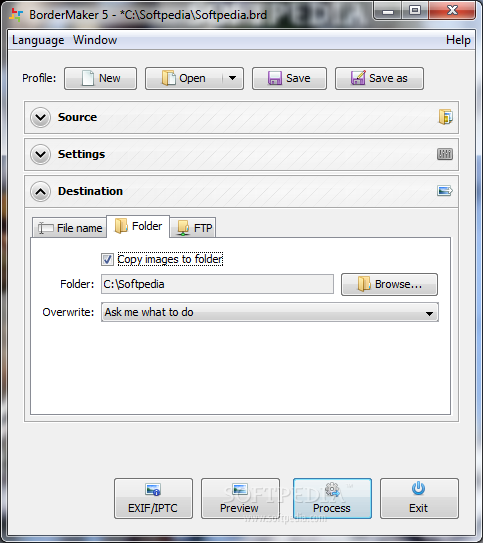Select the Folder tab
Screen dimensions: 483x543
pyautogui.click(x=138, y=226)
